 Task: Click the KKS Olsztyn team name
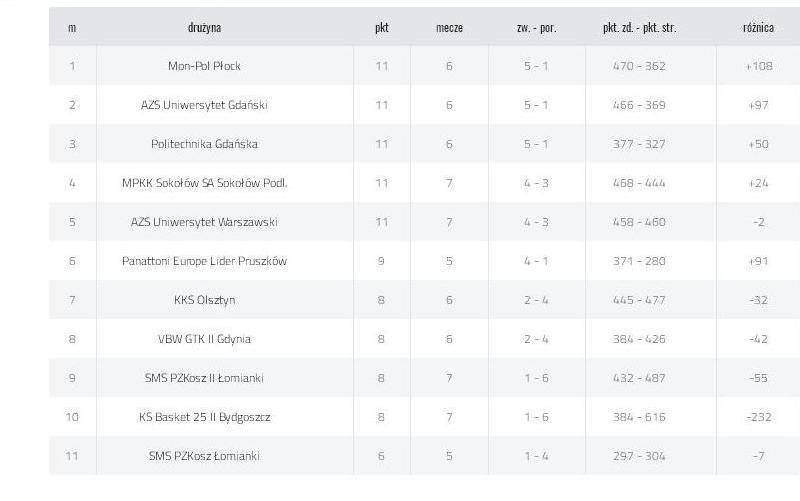click(x=204, y=300)
